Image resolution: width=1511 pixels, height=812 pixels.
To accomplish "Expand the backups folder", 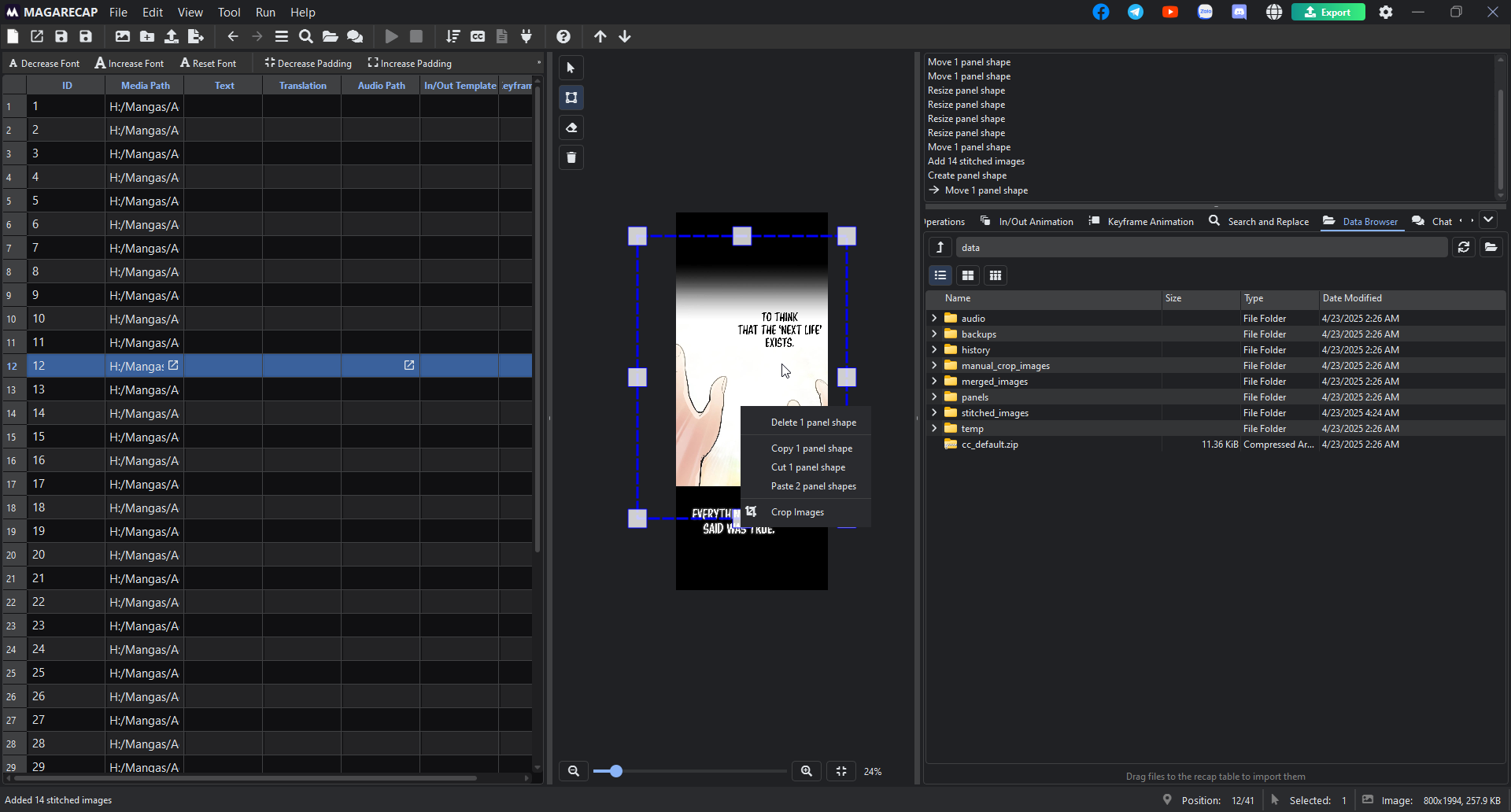I will [x=934, y=334].
